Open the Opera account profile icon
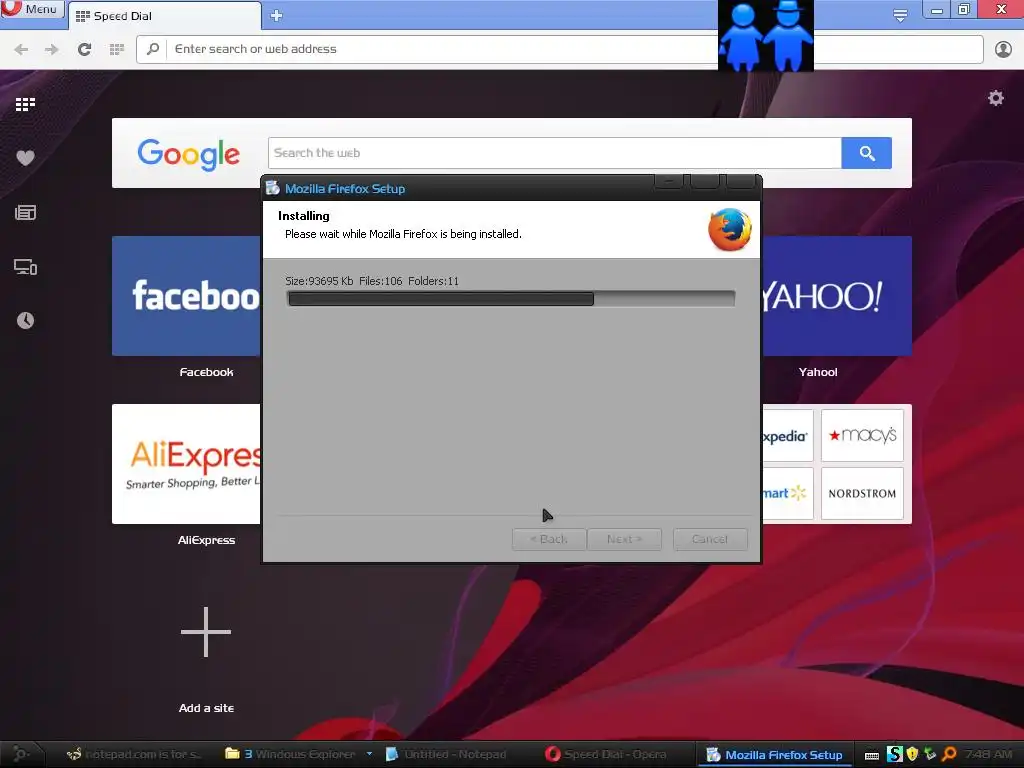 coord(1003,49)
